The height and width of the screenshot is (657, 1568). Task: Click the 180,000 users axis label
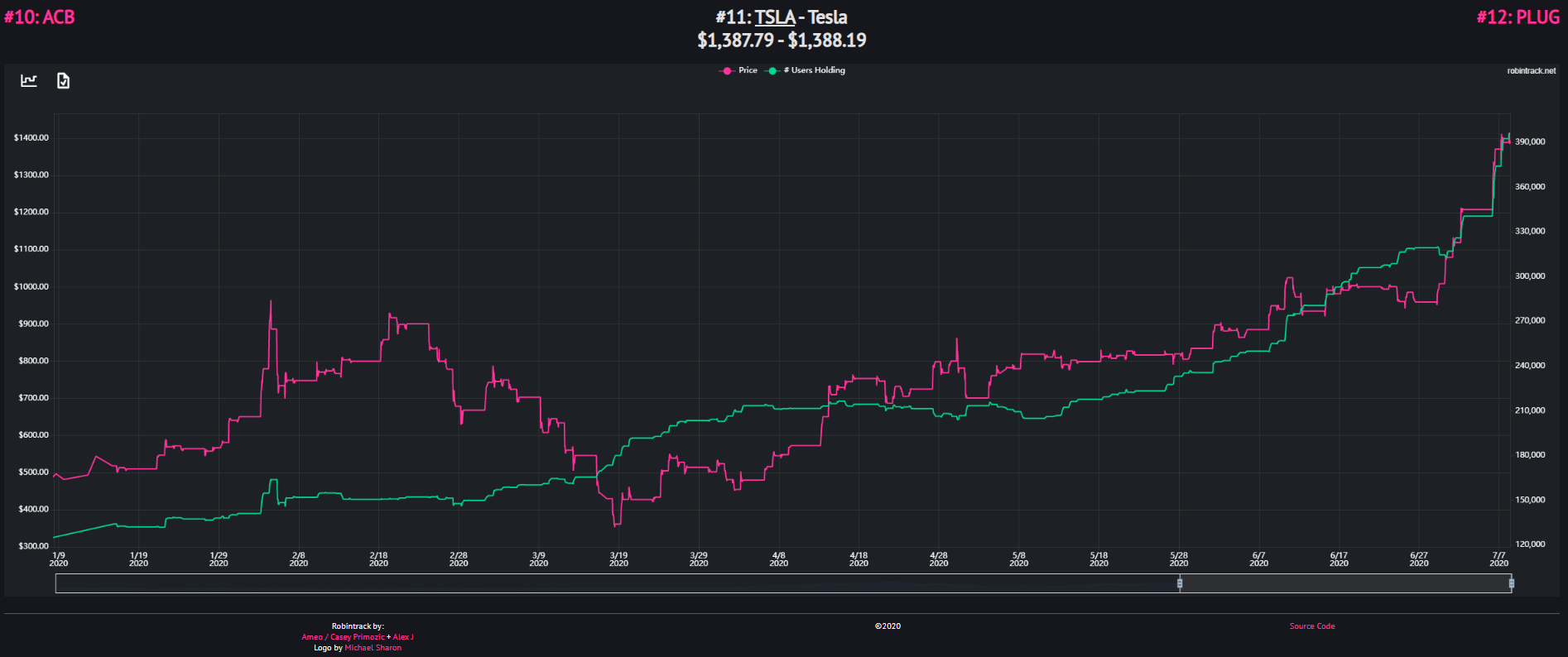(1530, 455)
